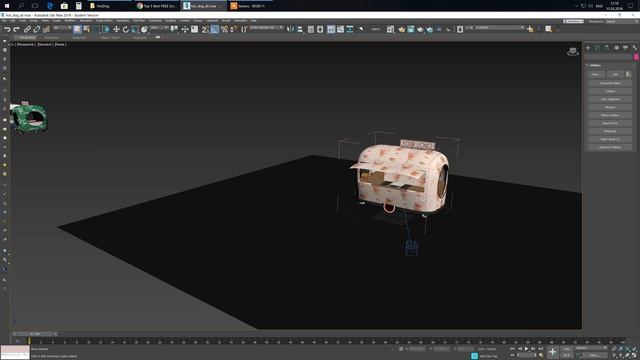
Task: Toggle Key Mode next to frame field
Action: pos(512,355)
